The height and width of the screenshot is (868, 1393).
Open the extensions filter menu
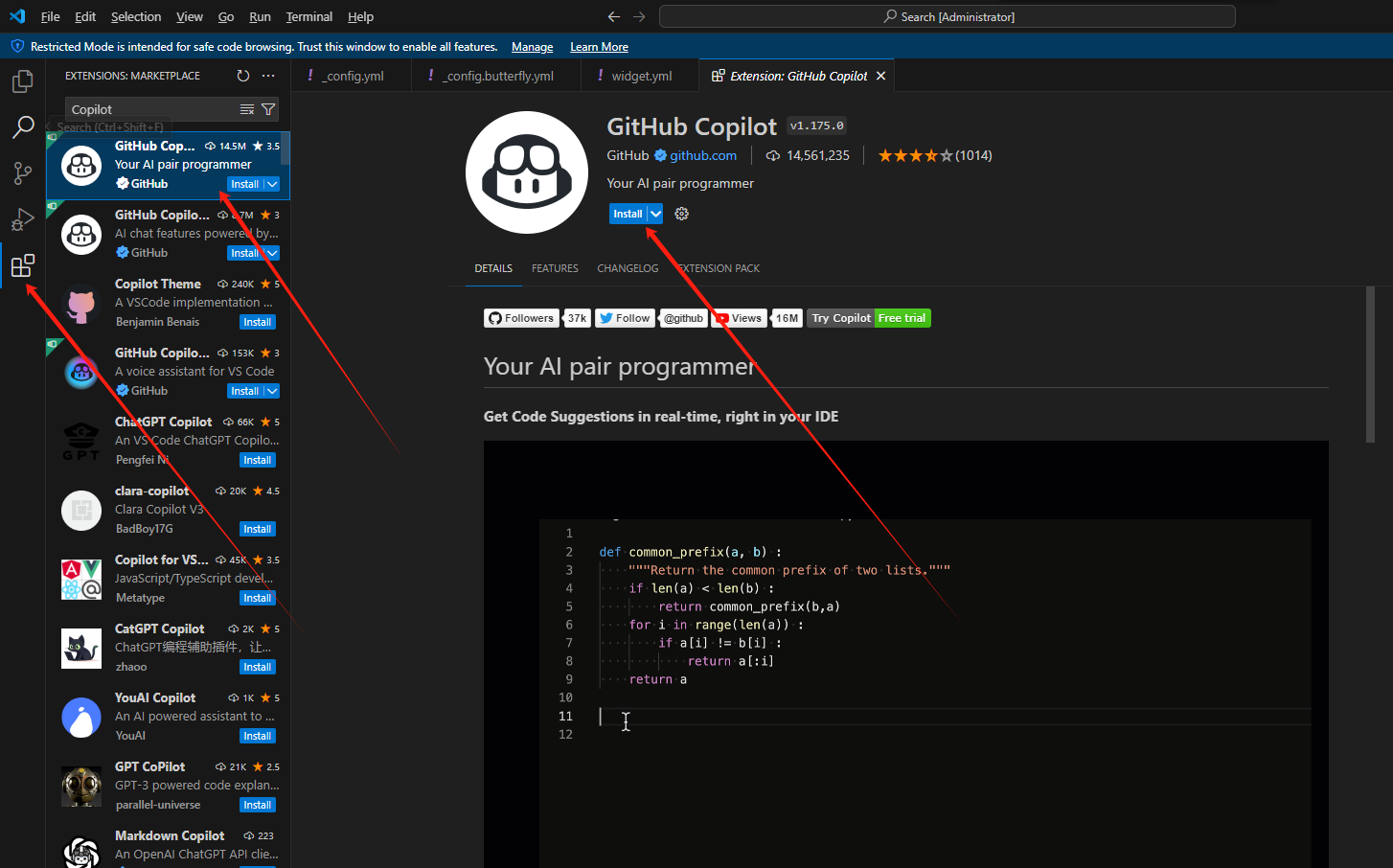[268, 109]
